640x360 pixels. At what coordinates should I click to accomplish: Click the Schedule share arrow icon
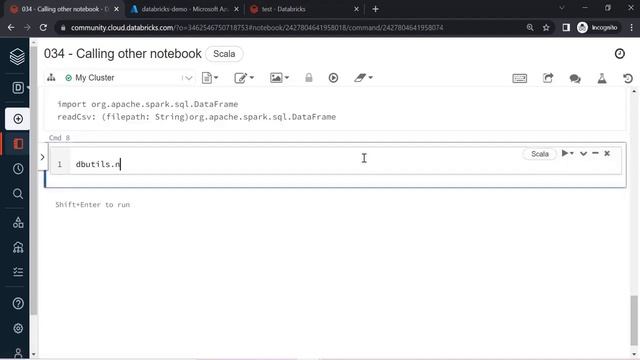click(x=548, y=78)
